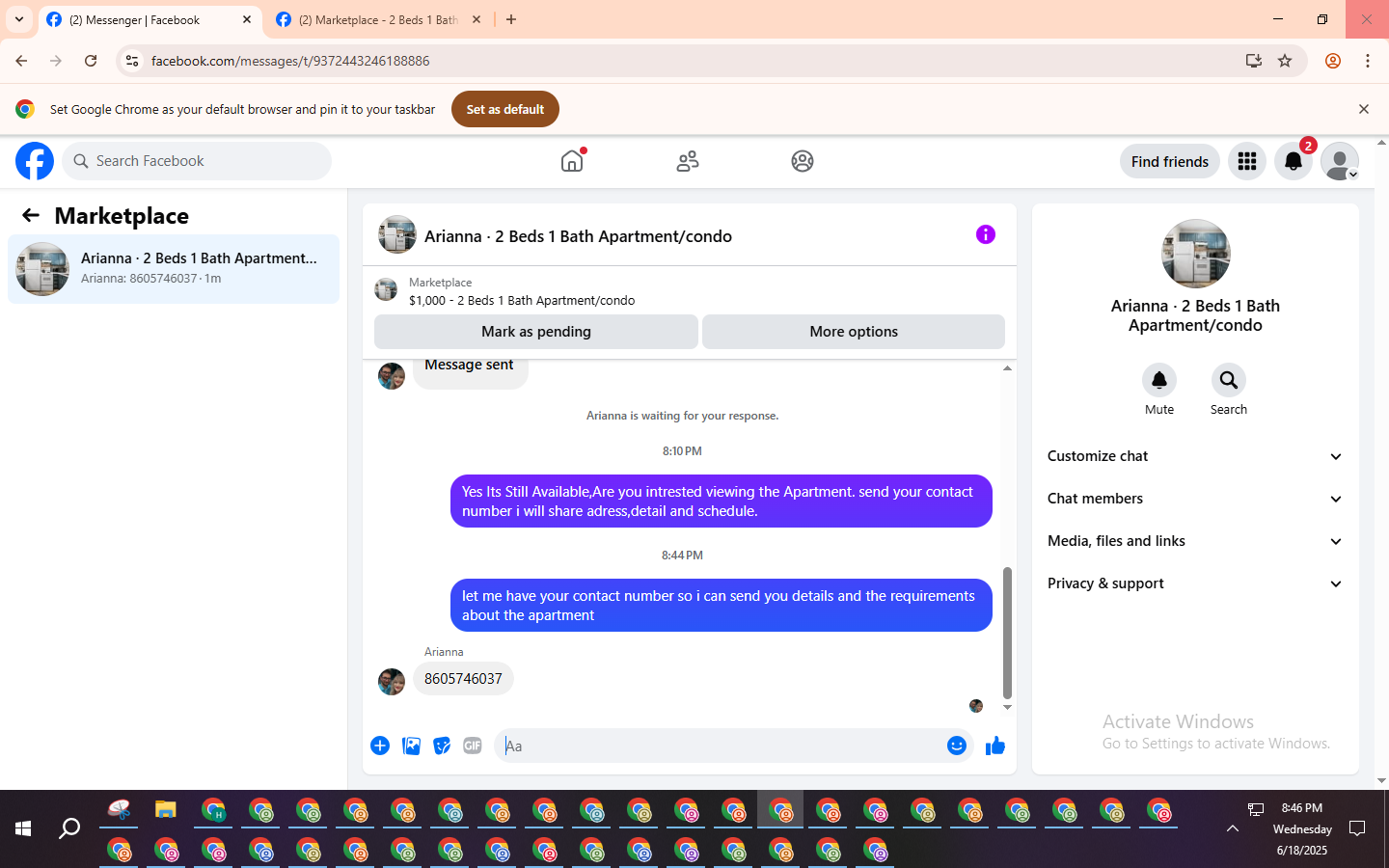Attach a photo with the image icon
This screenshot has width=1389, height=868.
pos(411,746)
